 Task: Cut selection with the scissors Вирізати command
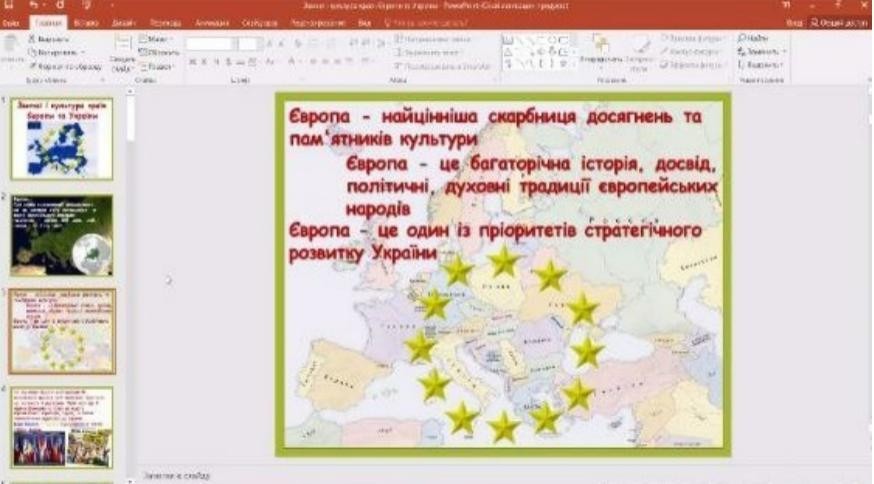(x=49, y=39)
